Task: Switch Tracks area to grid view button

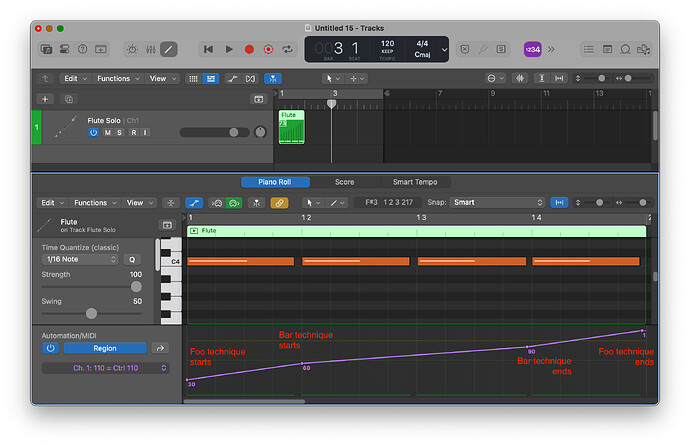Action: pyautogui.click(x=193, y=79)
